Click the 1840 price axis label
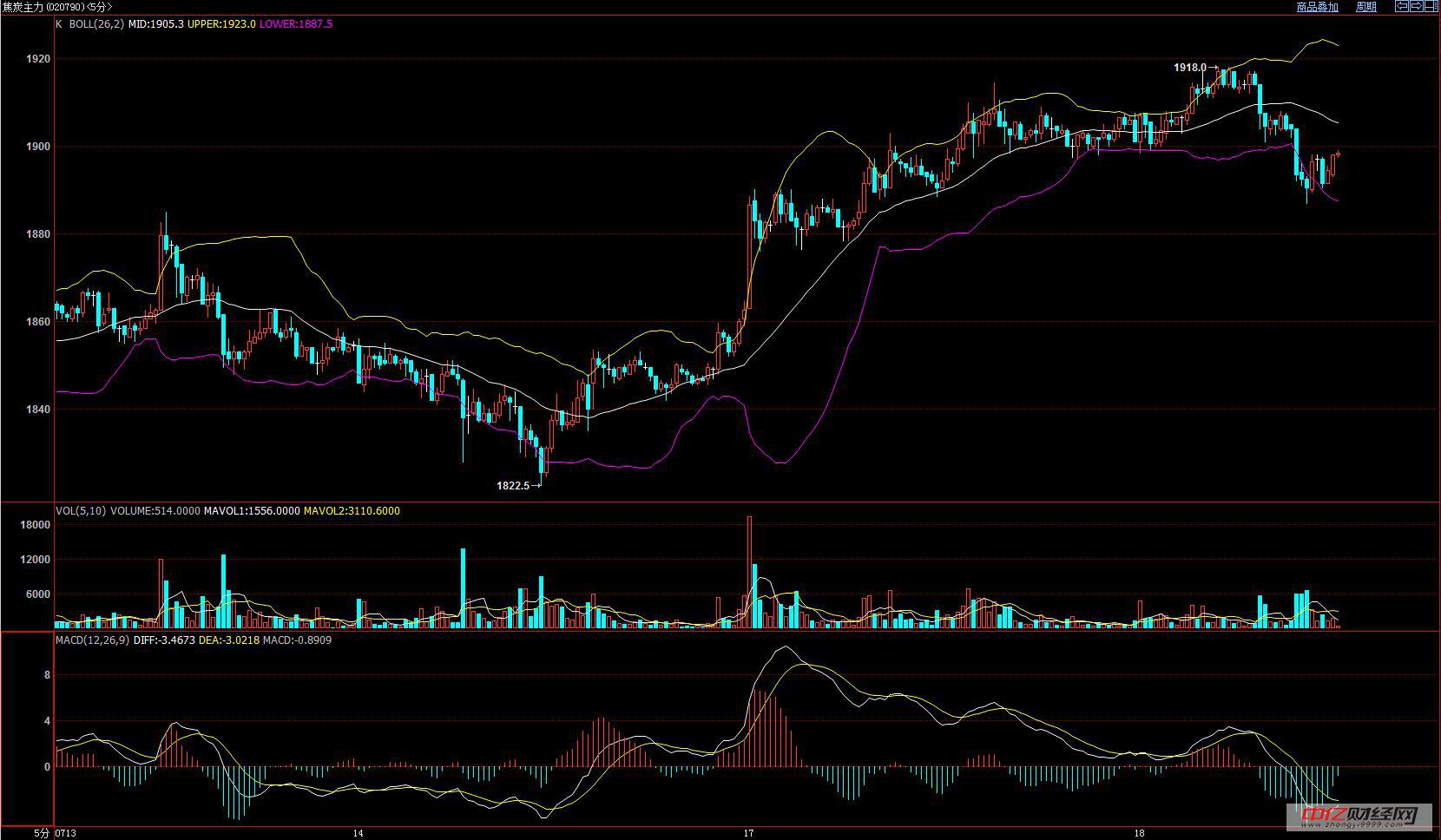Screen dimensions: 1441x840 (x=39, y=410)
